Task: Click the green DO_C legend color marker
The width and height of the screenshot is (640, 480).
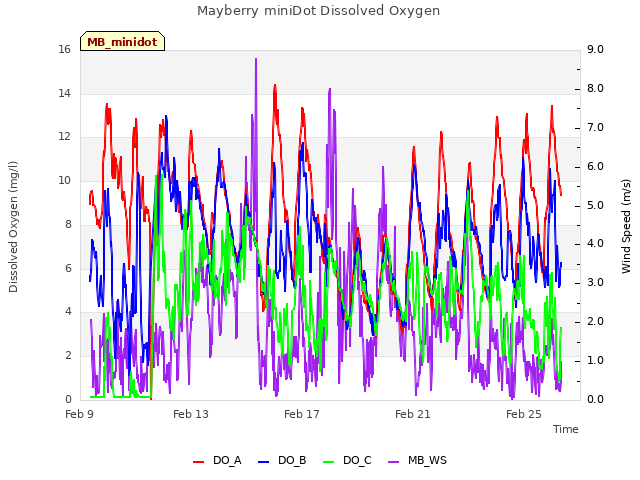Action: (x=329, y=462)
